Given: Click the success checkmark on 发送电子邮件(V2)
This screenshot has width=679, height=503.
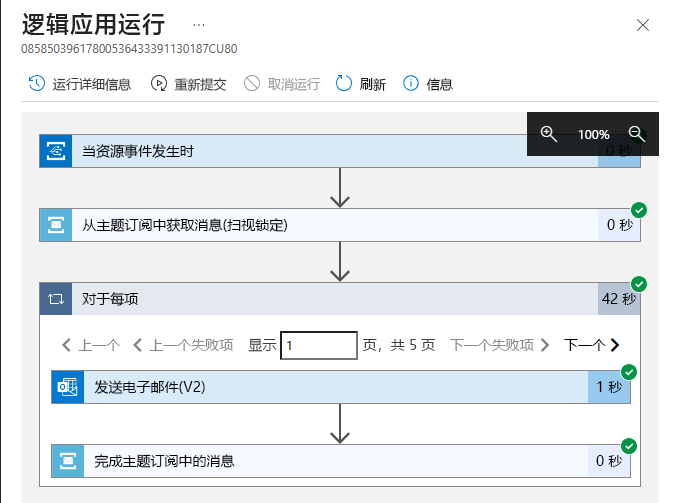Looking at the screenshot, I should pos(629,372).
